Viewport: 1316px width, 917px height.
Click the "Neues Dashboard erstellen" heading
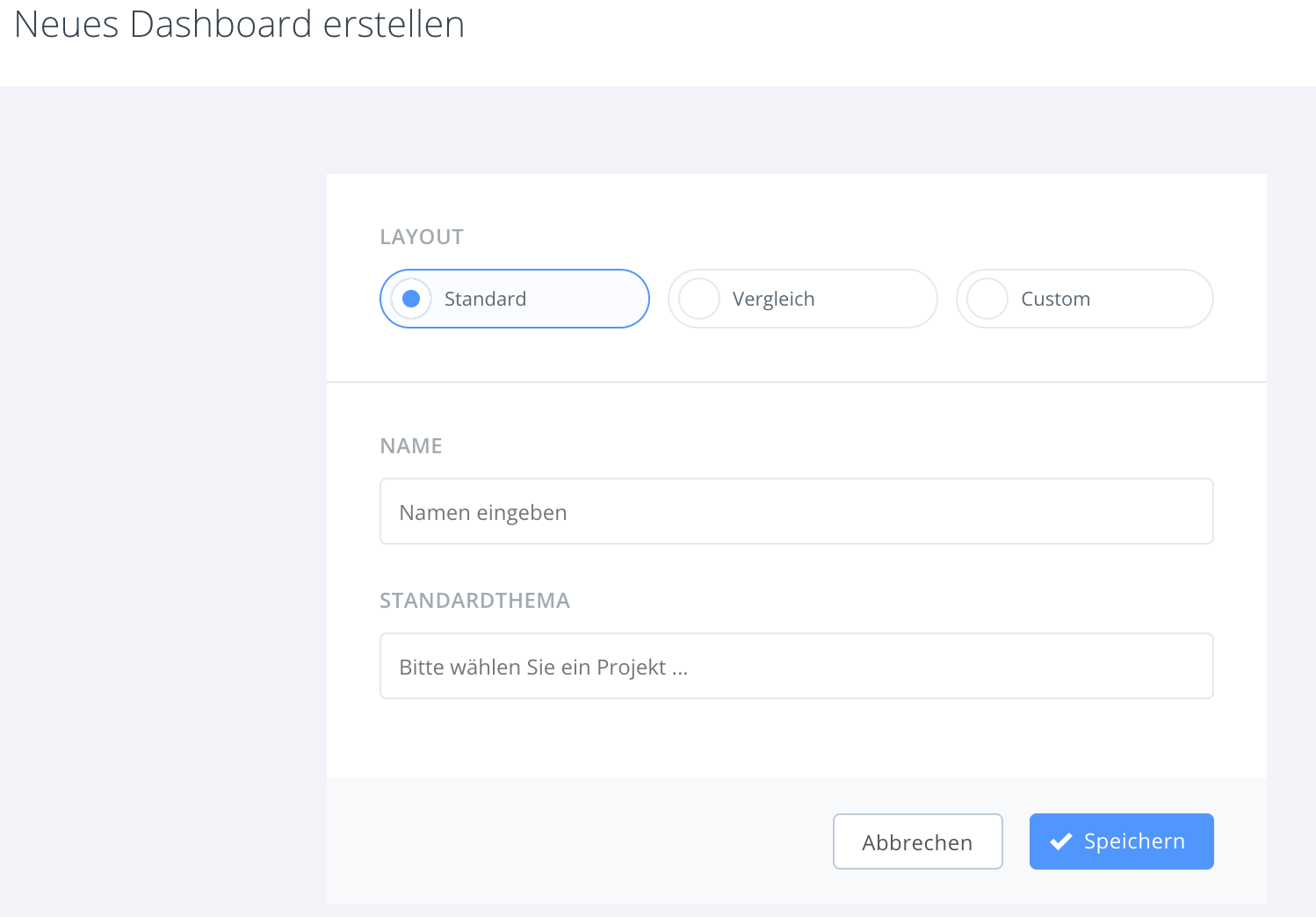point(239,25)
